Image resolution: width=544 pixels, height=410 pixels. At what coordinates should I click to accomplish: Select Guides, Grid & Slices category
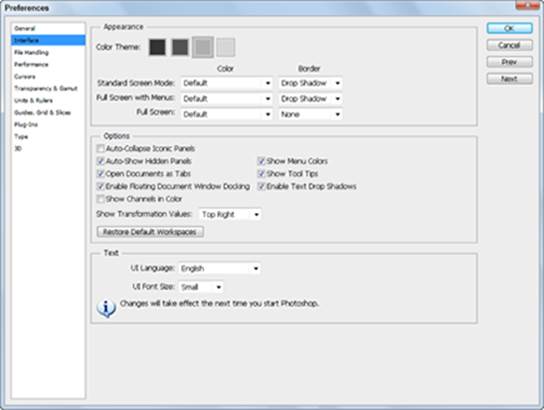48,112
